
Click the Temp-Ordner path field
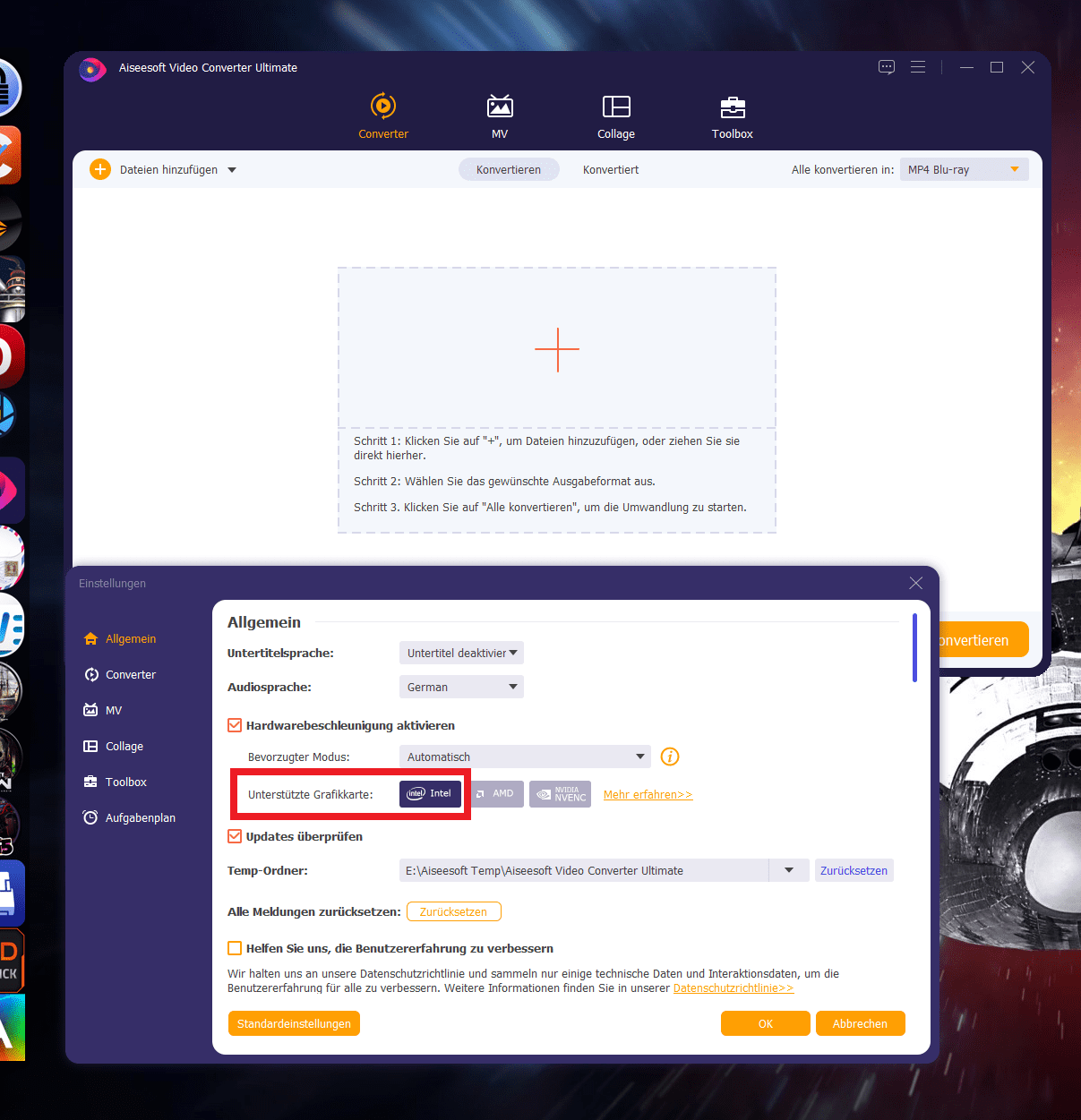[584, 870]
